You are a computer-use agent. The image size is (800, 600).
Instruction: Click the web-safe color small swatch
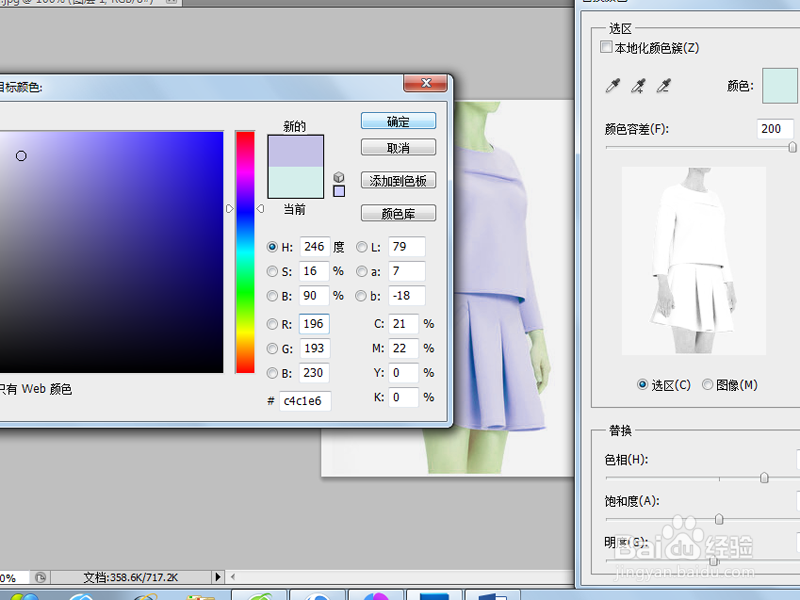click(339, 191)
